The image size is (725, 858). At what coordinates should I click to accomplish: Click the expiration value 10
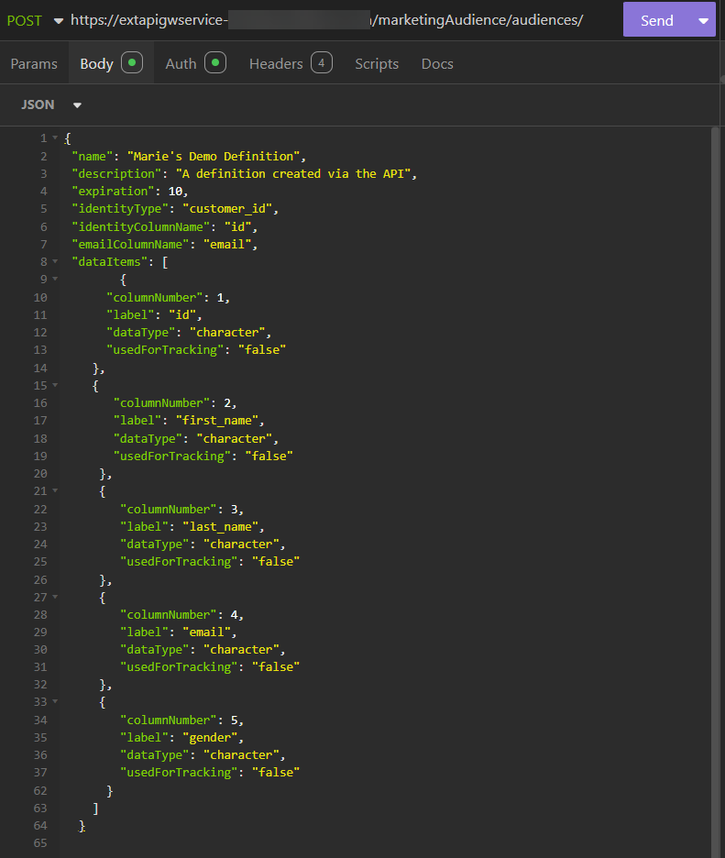175,192
